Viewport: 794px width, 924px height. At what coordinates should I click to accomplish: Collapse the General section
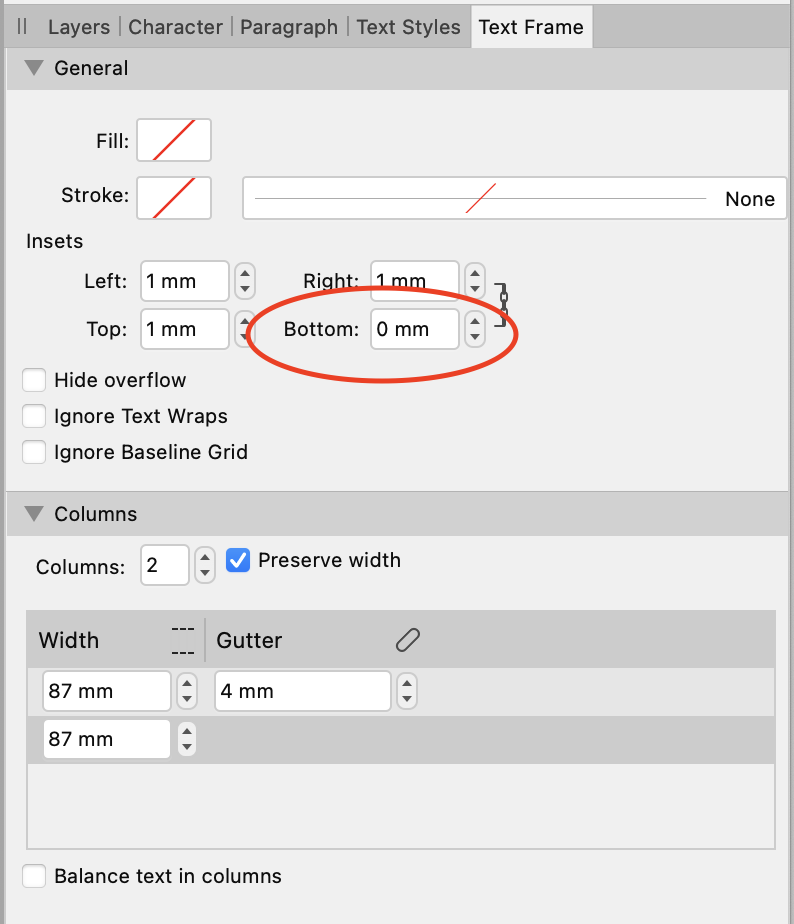pyautogui.click(x=34, y=68)
